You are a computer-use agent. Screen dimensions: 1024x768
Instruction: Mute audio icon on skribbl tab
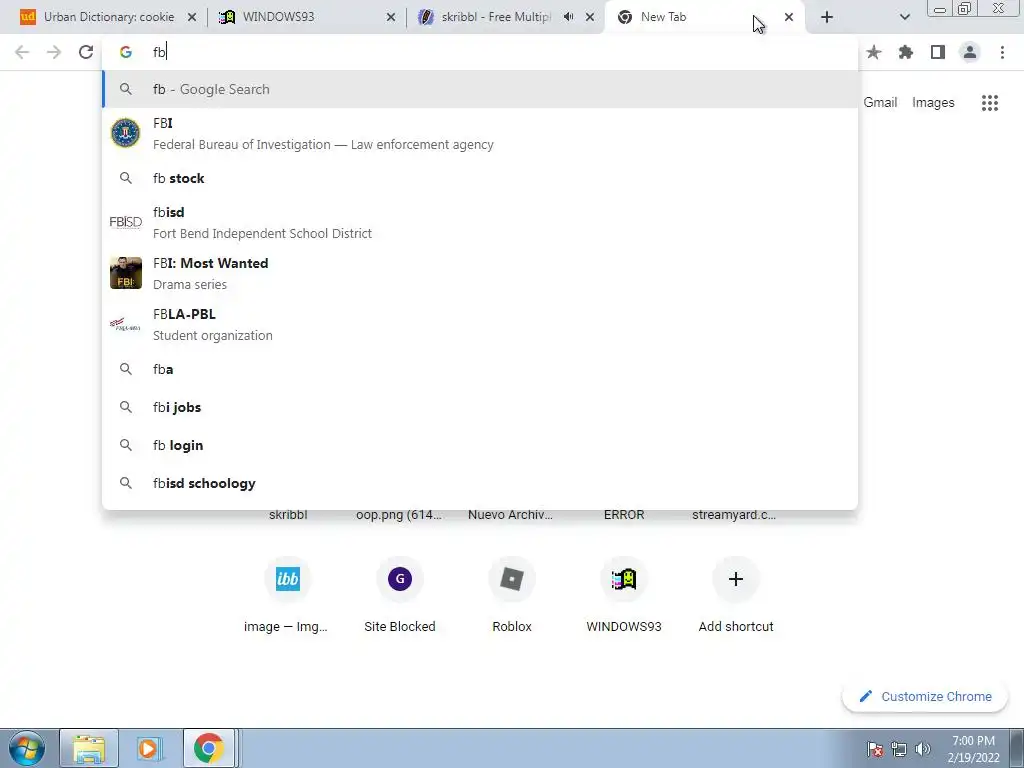click(568, 17)
